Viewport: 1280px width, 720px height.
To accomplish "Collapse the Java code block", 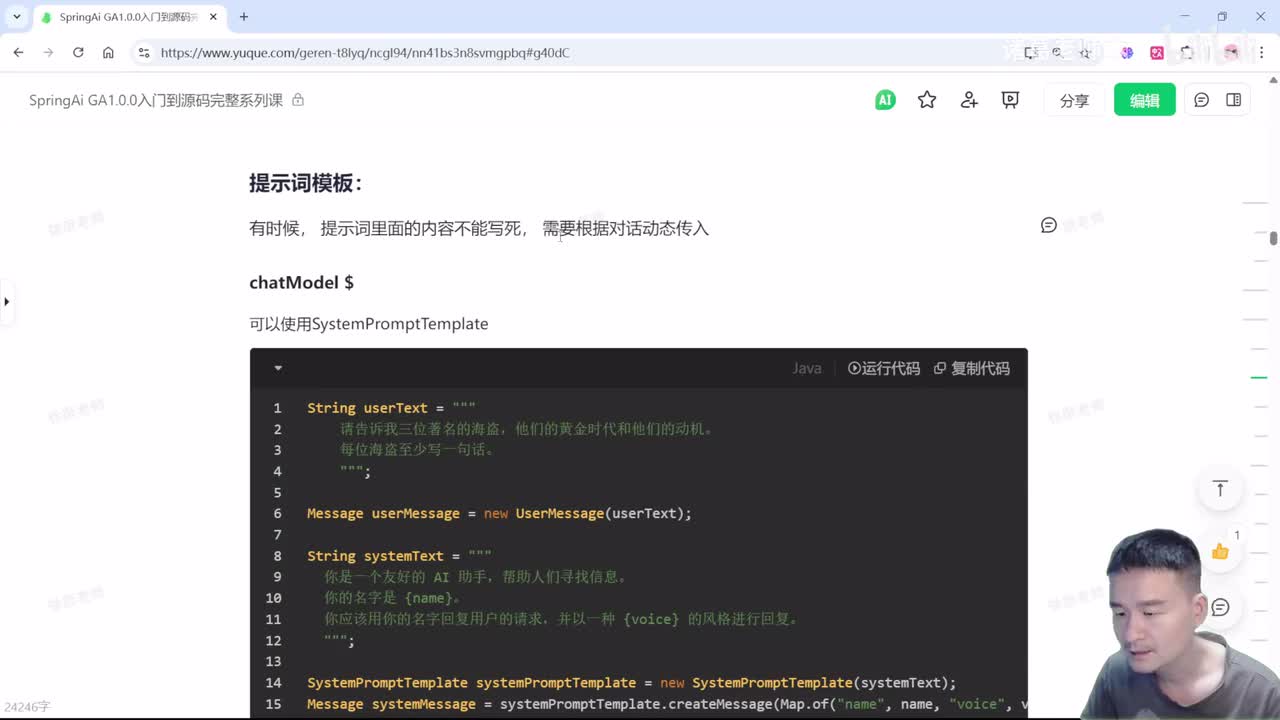I will click(x=278, y=368).
